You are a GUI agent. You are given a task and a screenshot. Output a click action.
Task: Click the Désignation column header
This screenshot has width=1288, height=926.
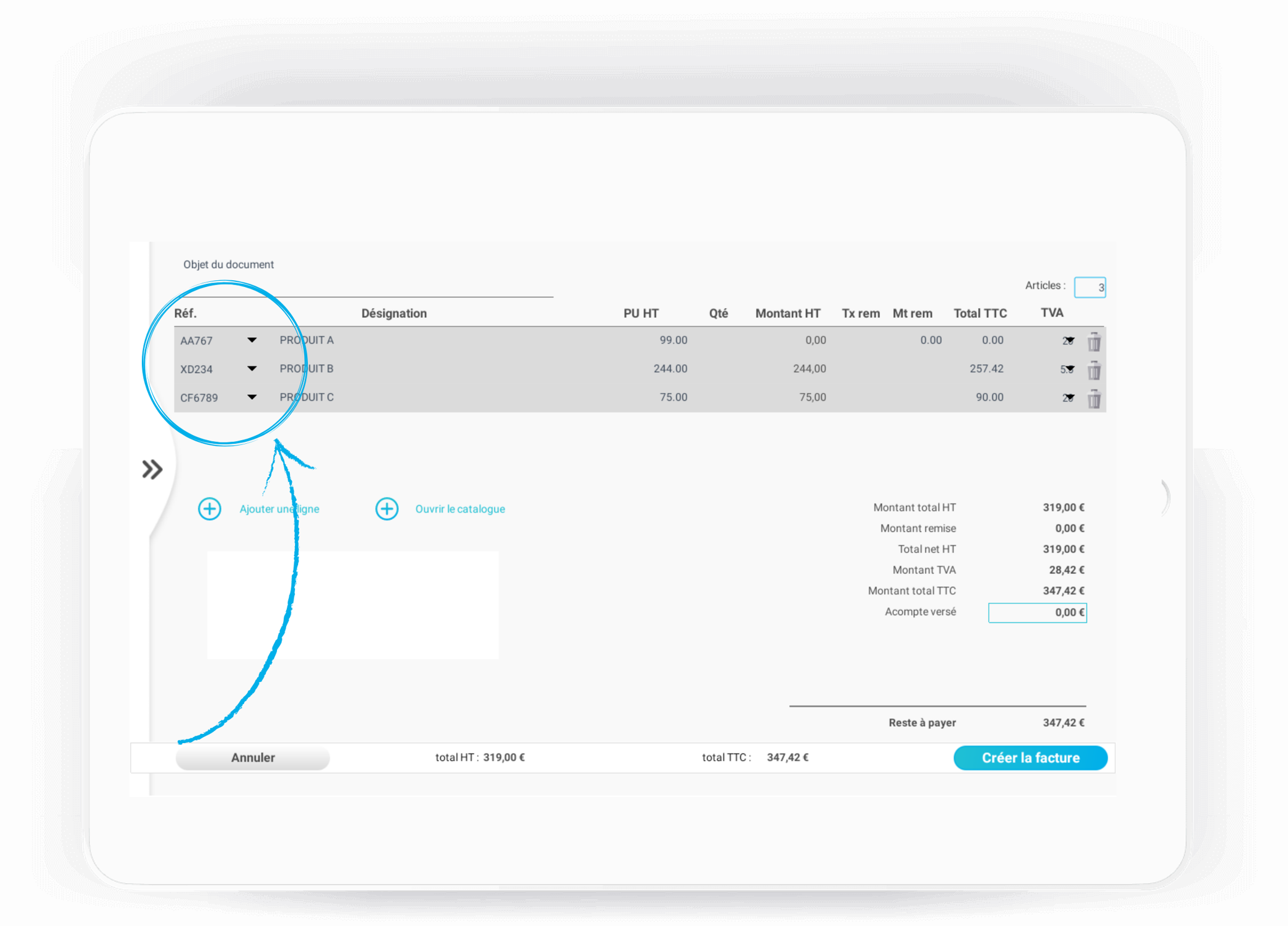click(394, 314)
